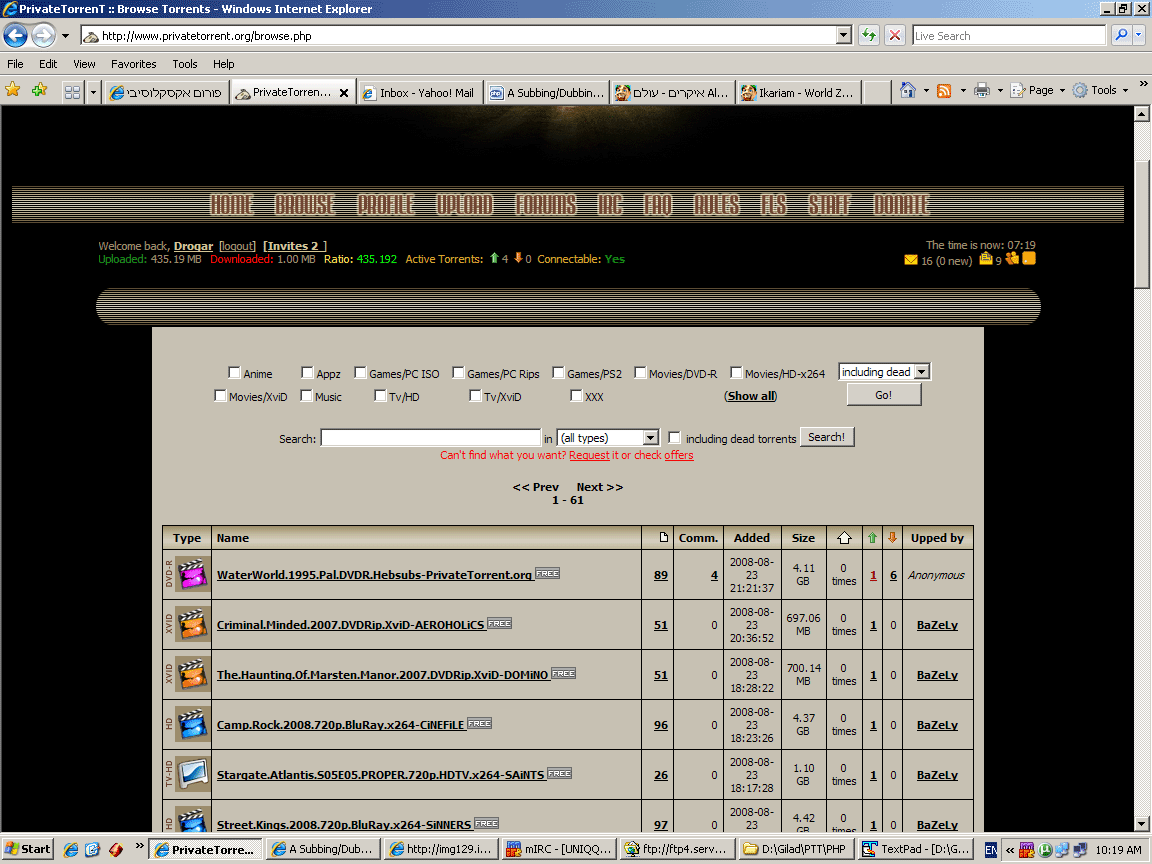1152x864 pixels.
Task: Open the address bar URL dropdown arrow
Action: [843, 36]
